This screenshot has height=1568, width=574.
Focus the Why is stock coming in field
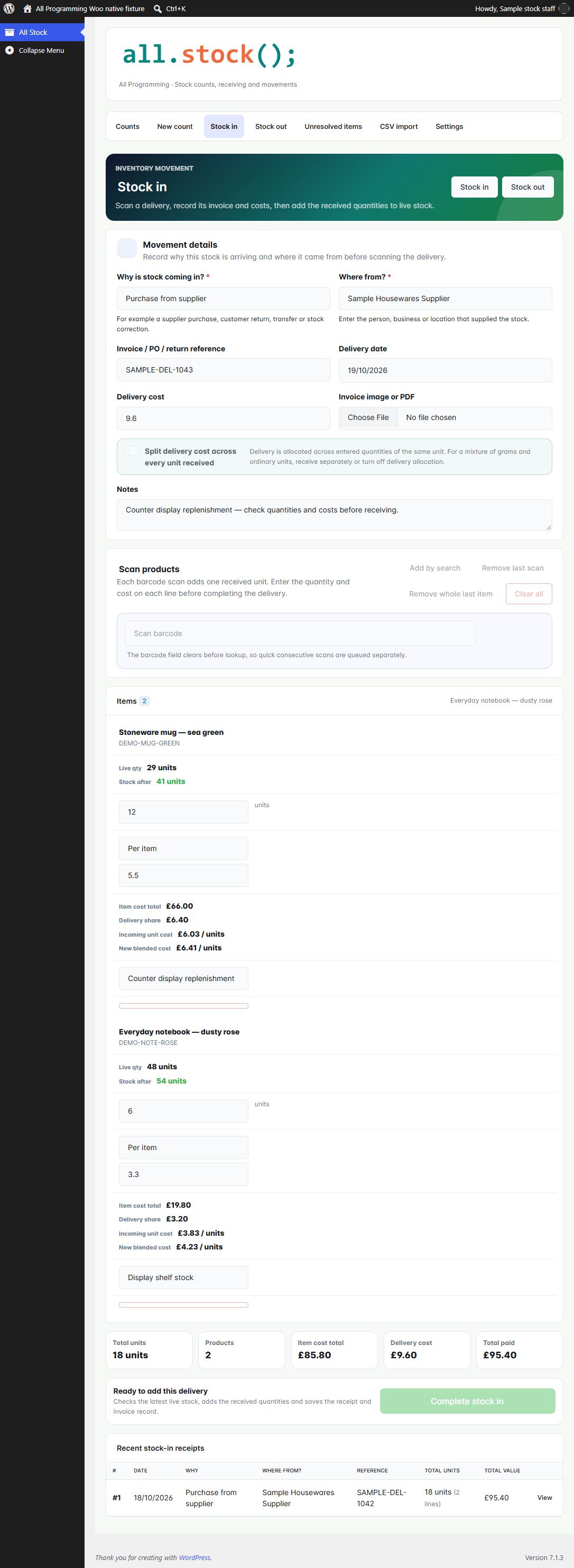tap(224, 299)
